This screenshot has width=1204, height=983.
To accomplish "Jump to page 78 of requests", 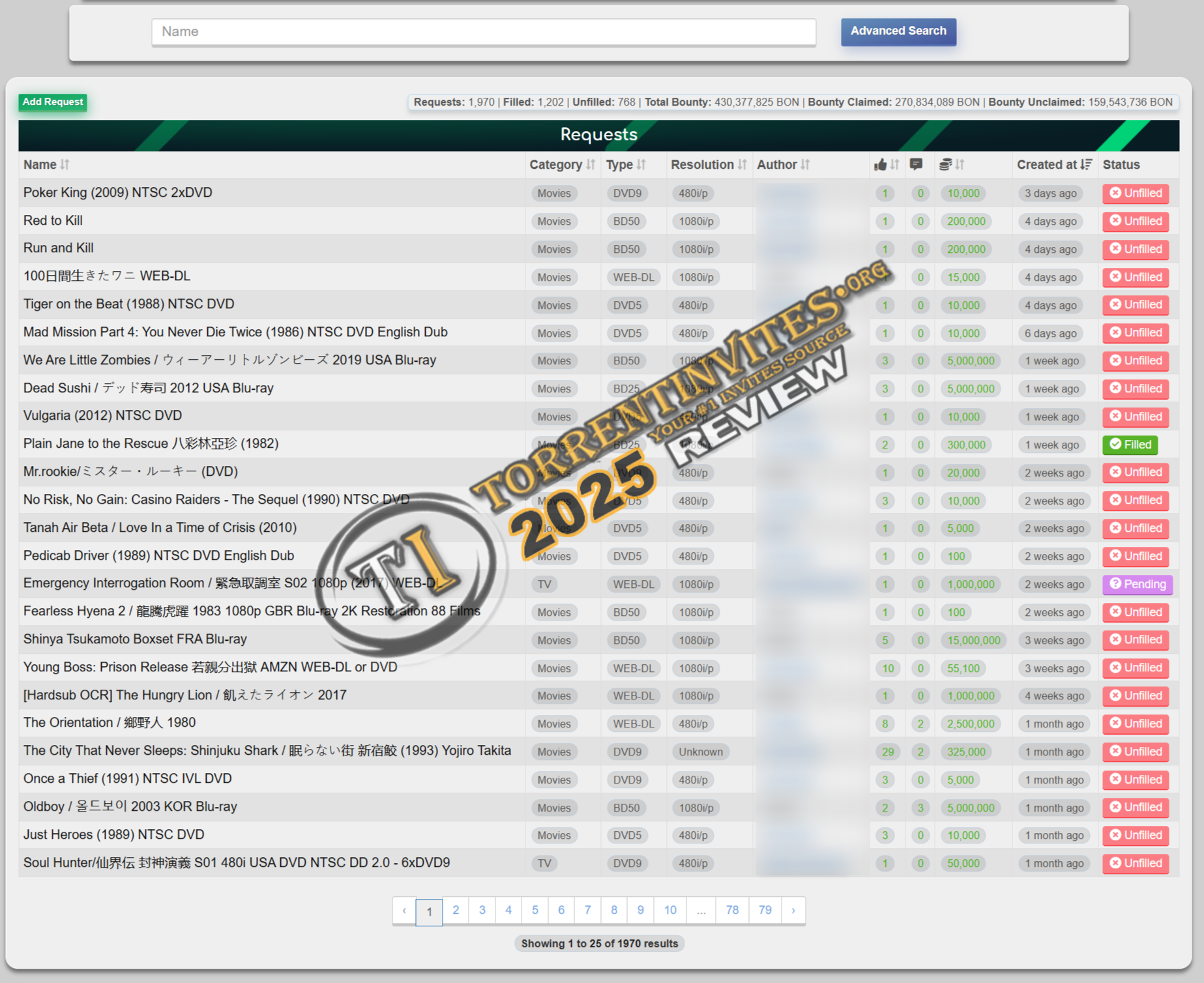I will [732, 910].
